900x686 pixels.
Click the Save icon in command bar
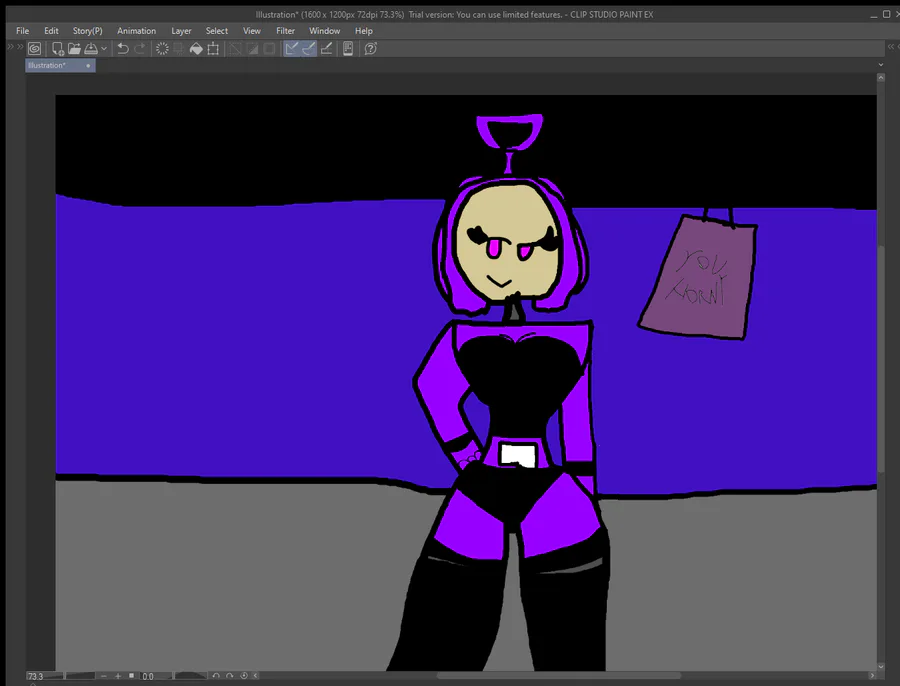pyautogui.click(x=91, y=49)
